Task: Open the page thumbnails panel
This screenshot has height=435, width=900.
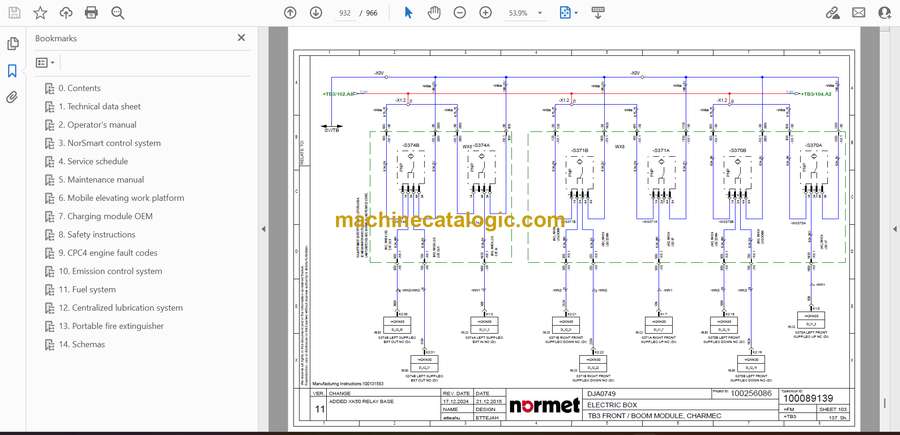Action: click(13, 44)
